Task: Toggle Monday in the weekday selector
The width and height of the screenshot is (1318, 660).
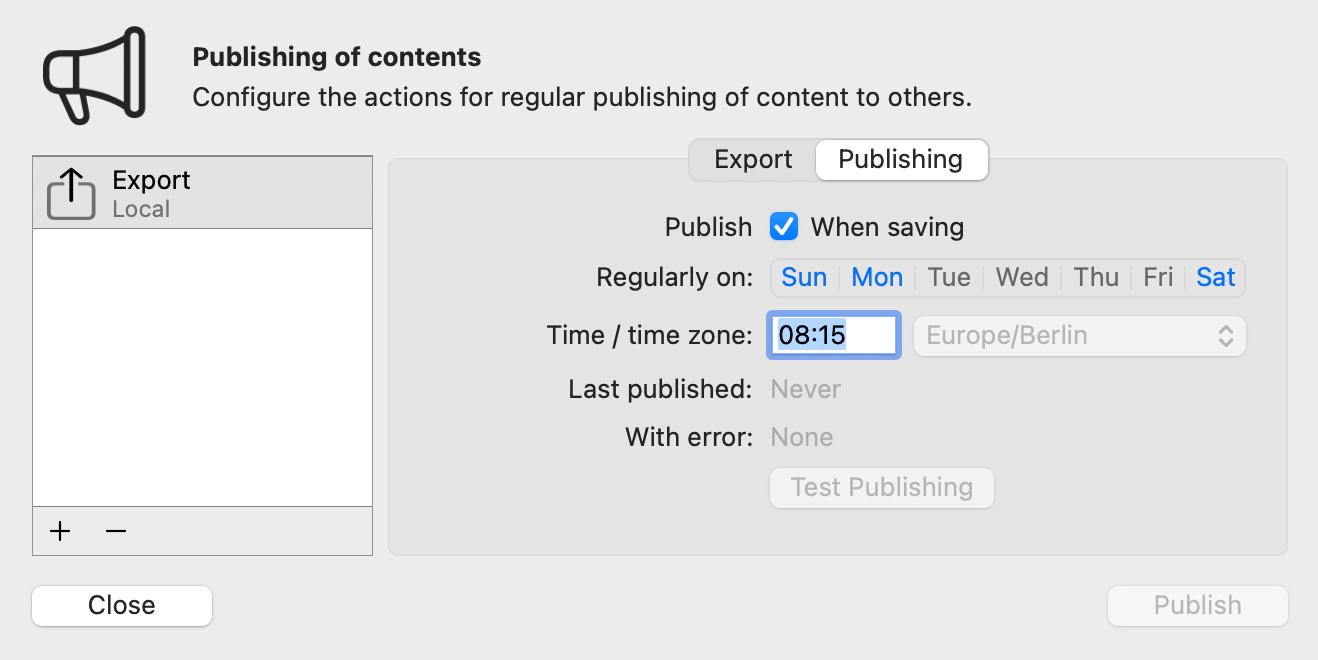Action: 877,277
